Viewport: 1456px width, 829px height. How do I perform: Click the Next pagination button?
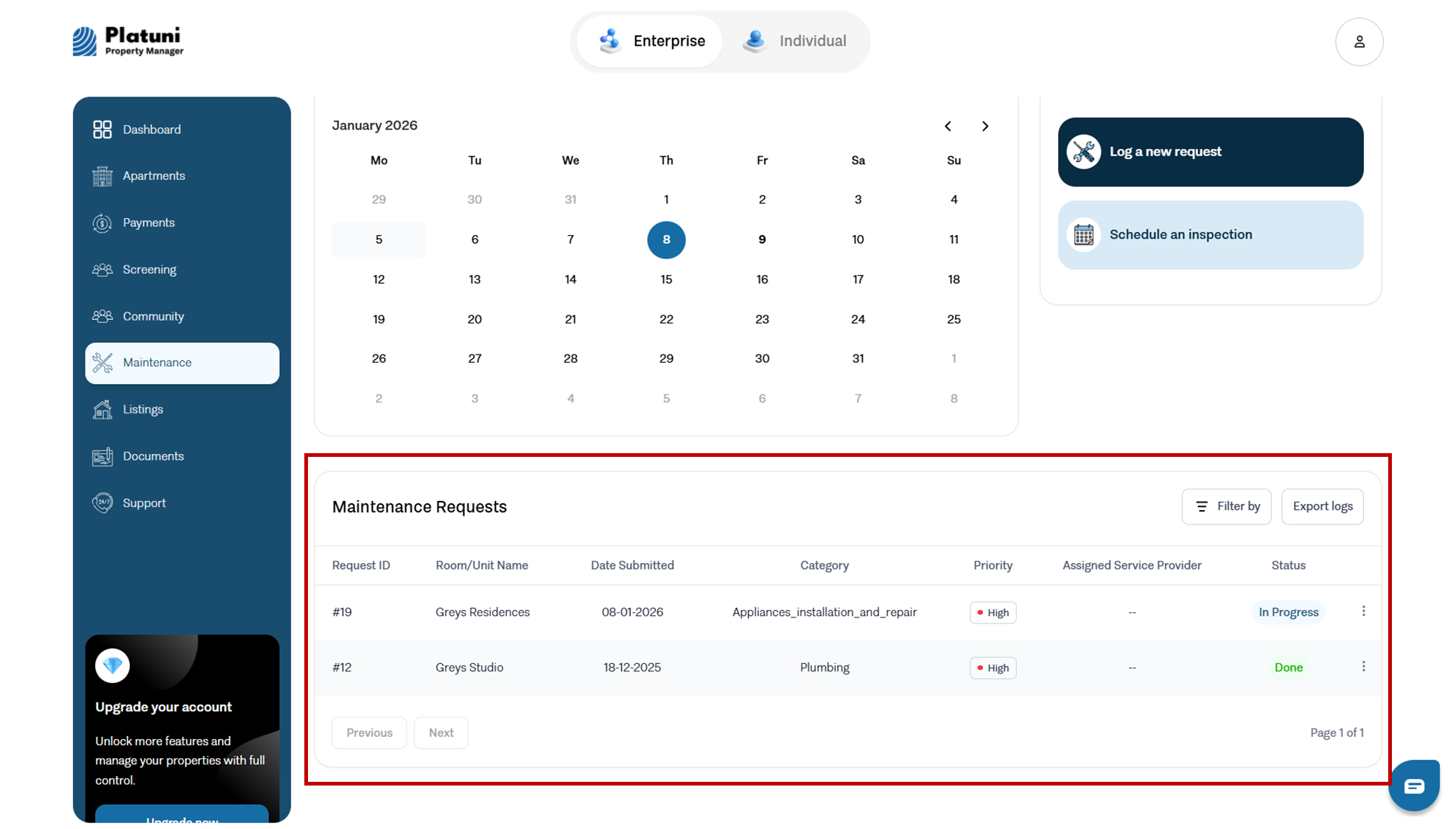coord(441,733)
